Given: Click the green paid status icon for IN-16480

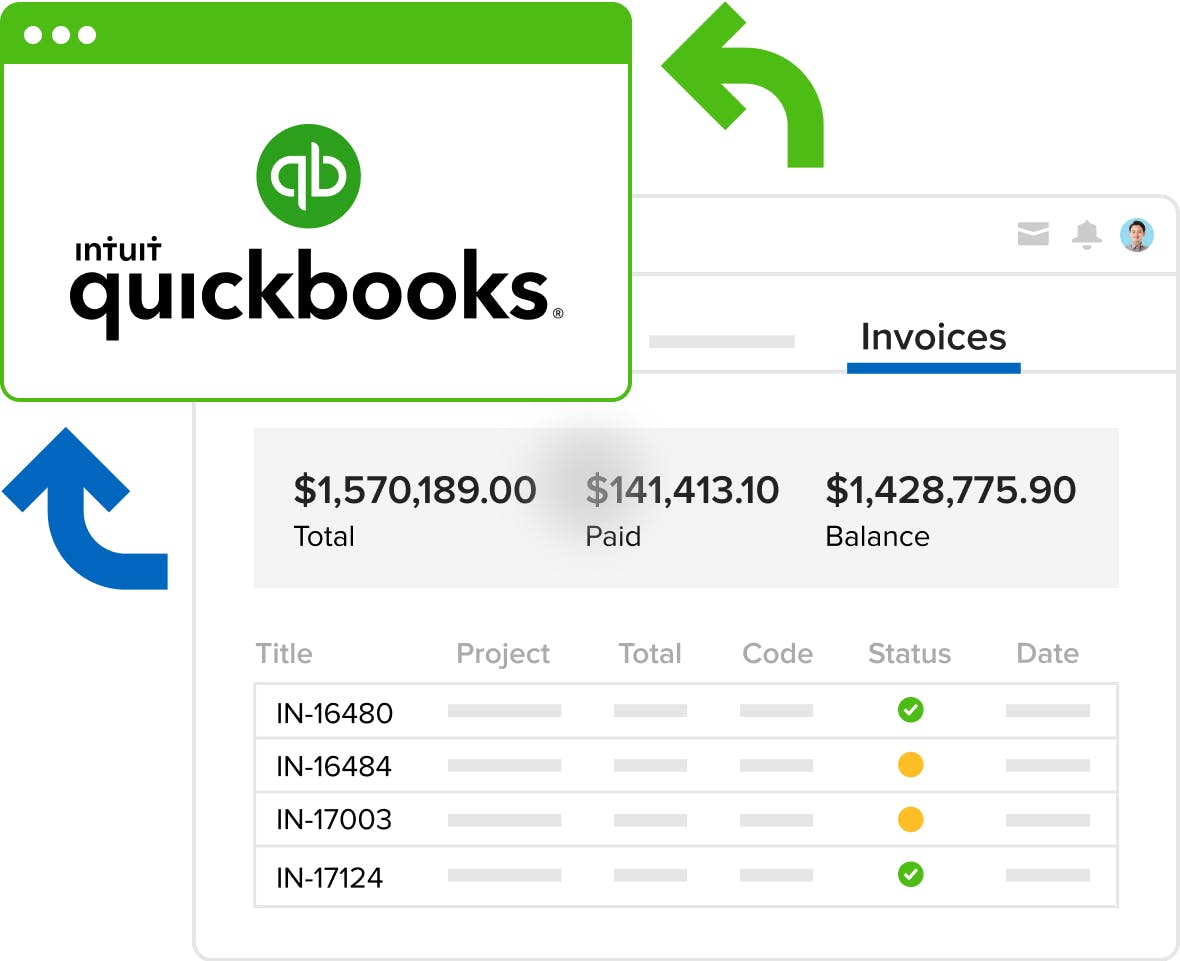Looking at the screenshot, I should [x=911, y=710].
